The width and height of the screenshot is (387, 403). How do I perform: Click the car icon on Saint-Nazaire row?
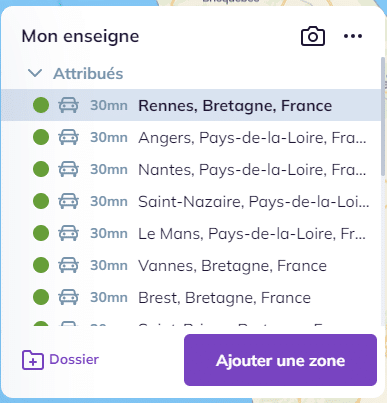(69, 201)
